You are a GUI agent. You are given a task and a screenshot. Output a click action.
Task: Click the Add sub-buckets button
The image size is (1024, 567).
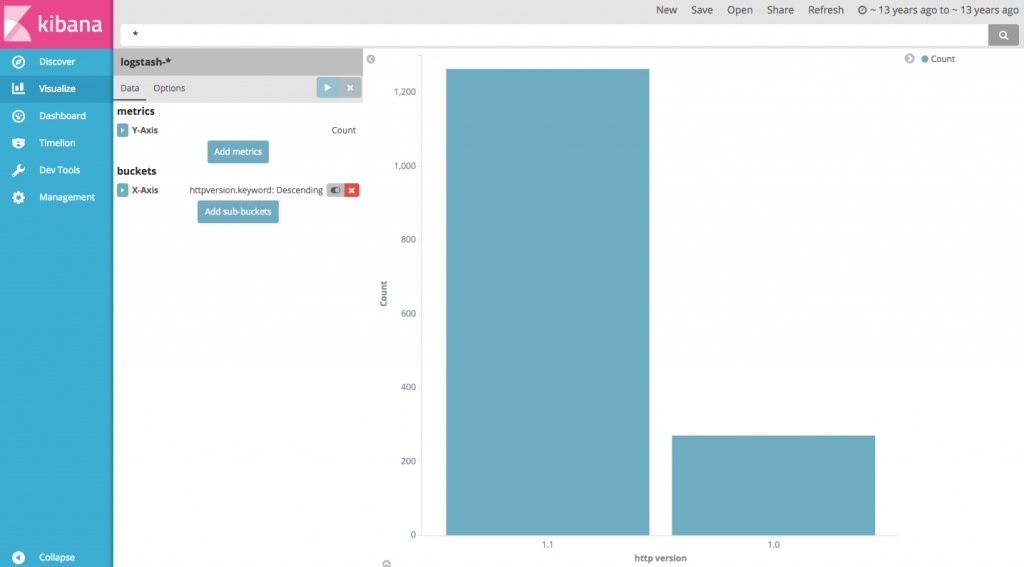238,212
